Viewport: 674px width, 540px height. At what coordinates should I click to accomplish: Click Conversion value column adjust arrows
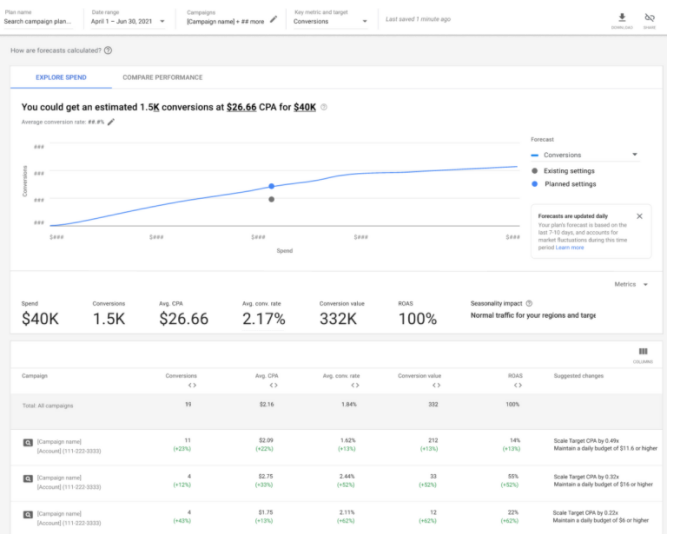click(x=436, y=385)
